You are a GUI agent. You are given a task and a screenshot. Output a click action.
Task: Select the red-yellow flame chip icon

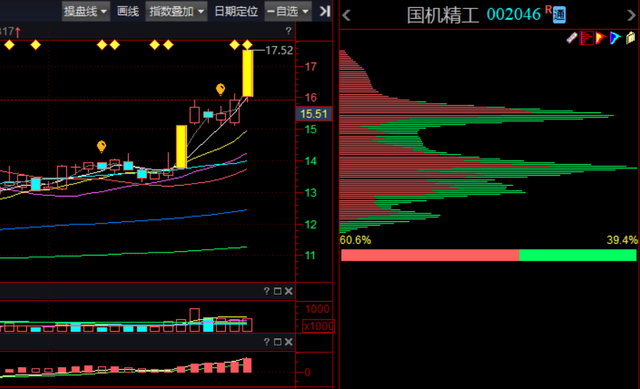(x=600, y=38)
